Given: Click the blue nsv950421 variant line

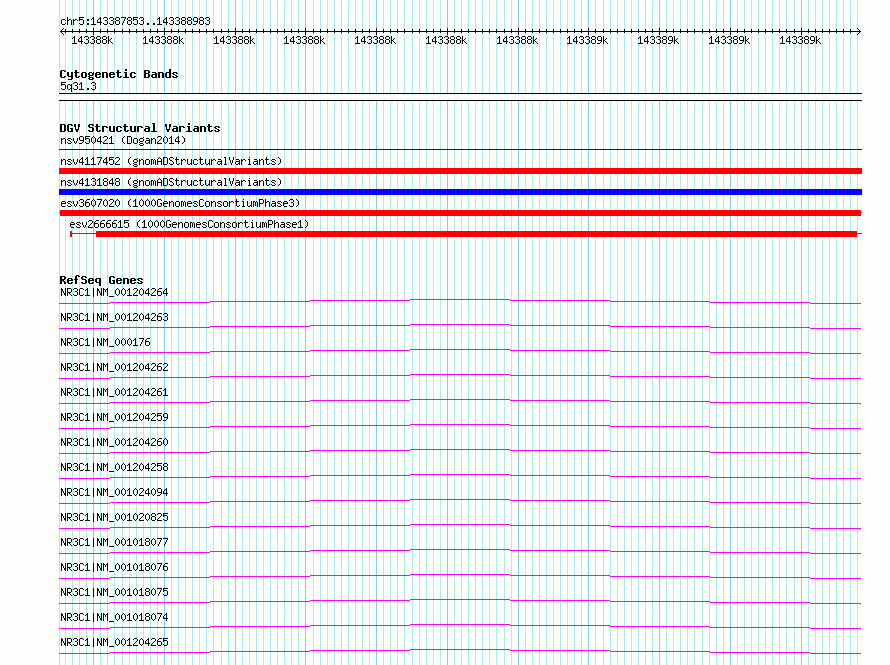Looking at the screenshot, I should point(460,150).
